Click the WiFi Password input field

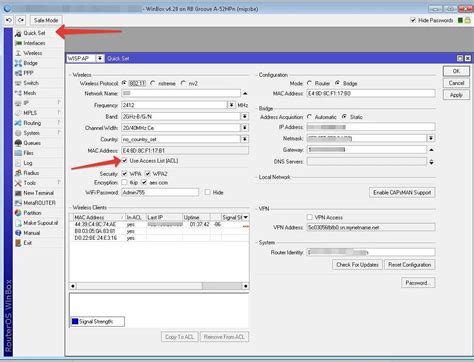coord(160,192)
